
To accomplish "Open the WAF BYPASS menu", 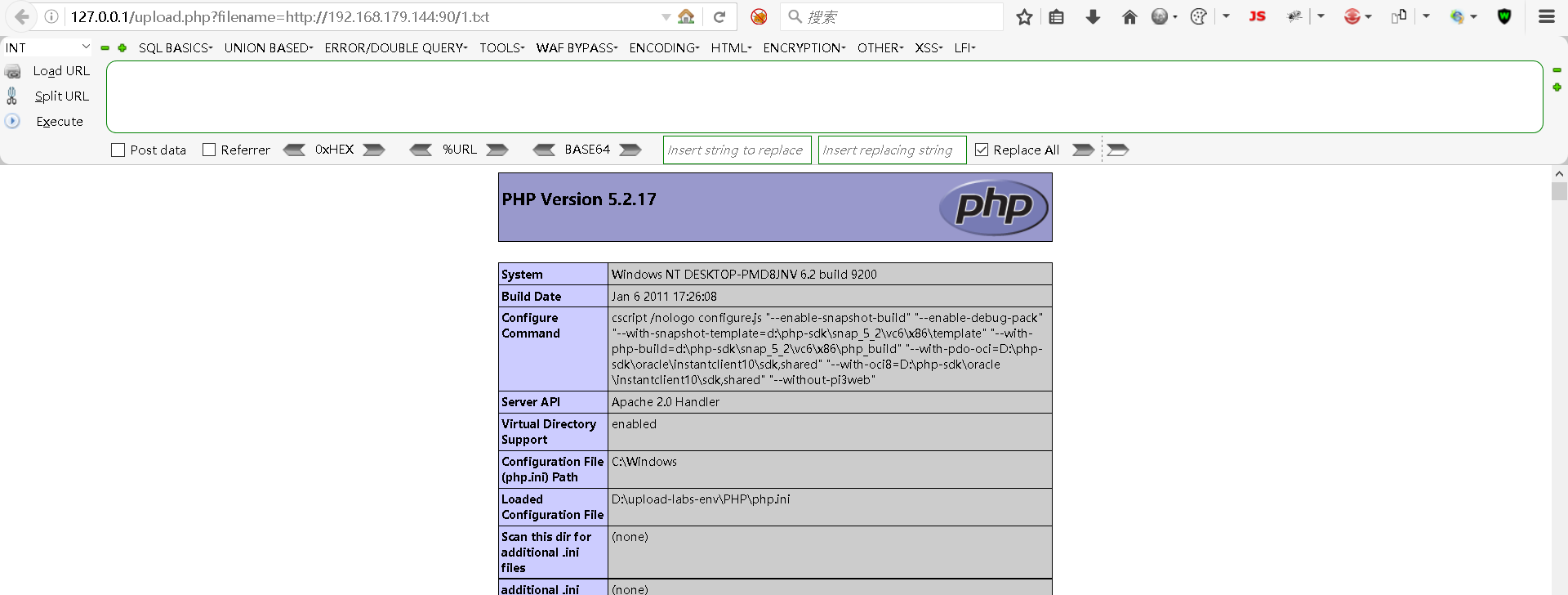I will click(x=577, y=47).
